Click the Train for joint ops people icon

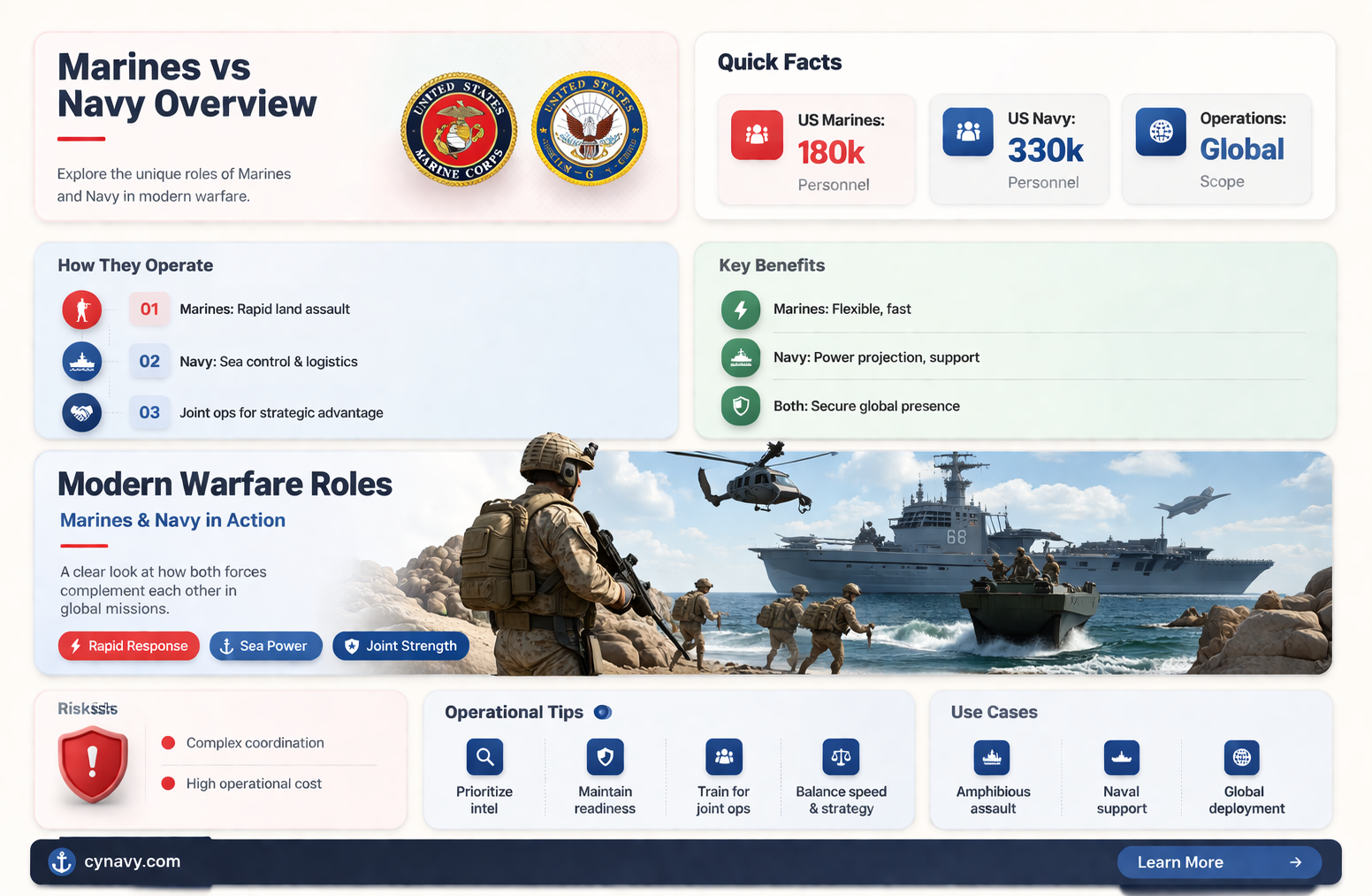click(x=724, y=757)
